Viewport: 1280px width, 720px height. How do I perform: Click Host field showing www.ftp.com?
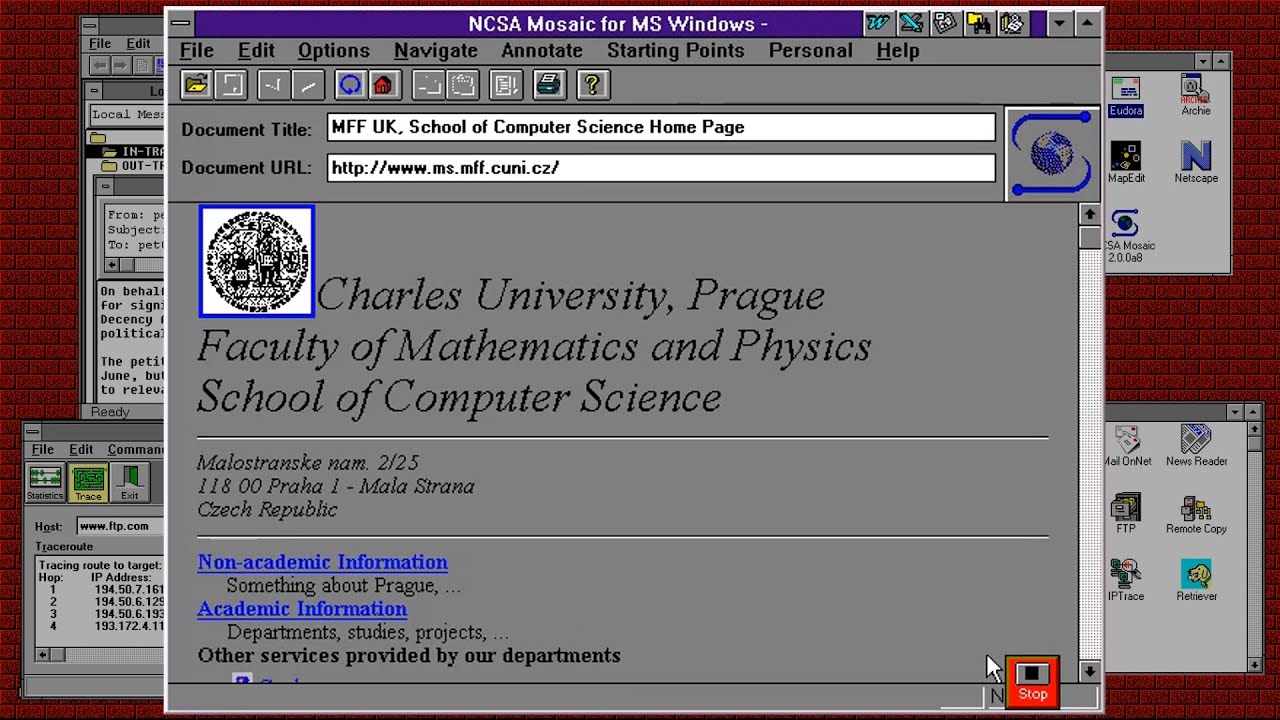[120, 526]
